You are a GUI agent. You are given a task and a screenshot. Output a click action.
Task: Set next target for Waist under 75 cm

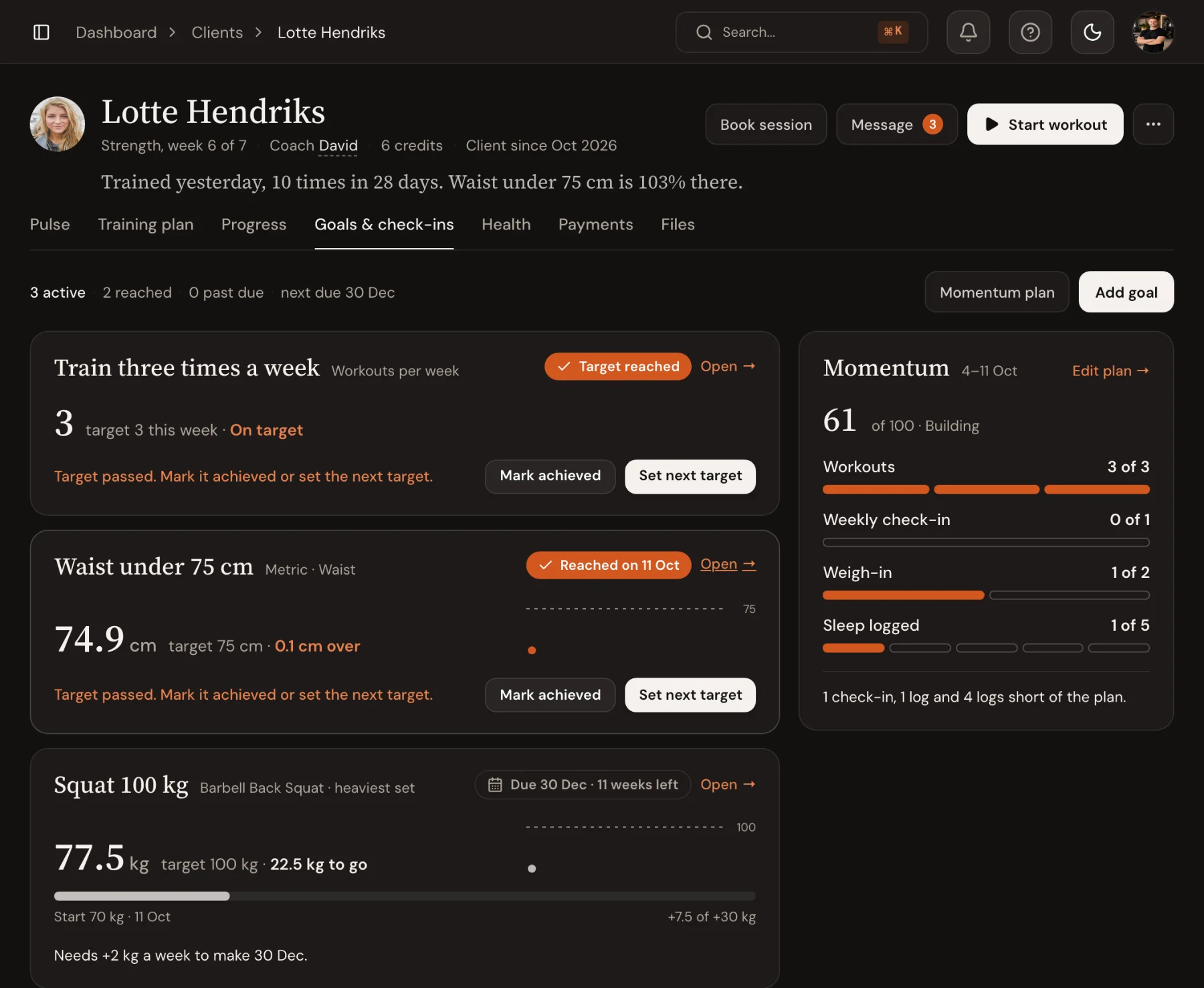(x=690, y=695)
